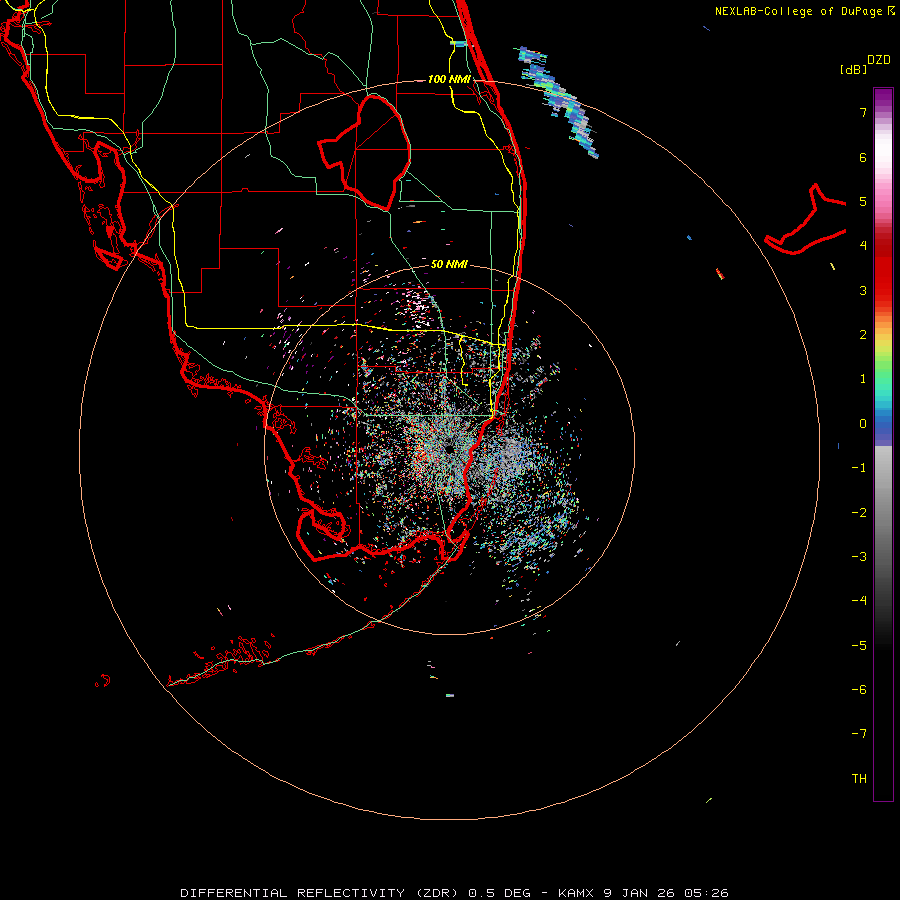
Task: Click the -5 value on color scale
Action: 859,646
